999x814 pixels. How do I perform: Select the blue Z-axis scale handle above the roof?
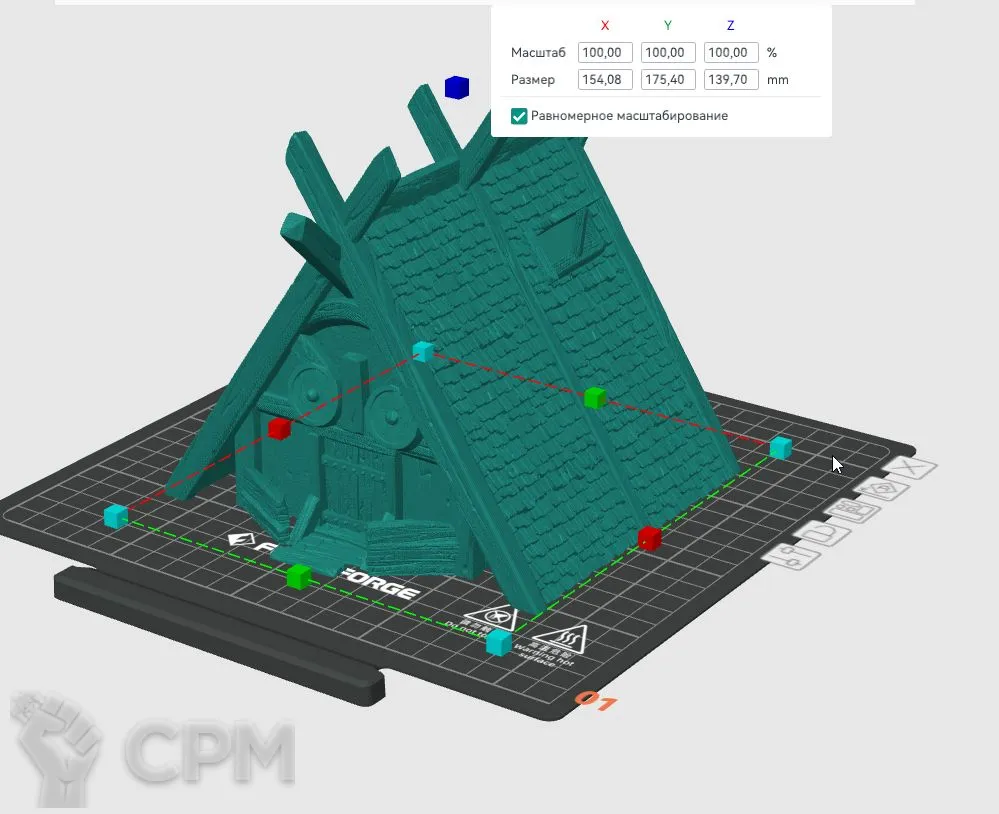click(457, 88)
